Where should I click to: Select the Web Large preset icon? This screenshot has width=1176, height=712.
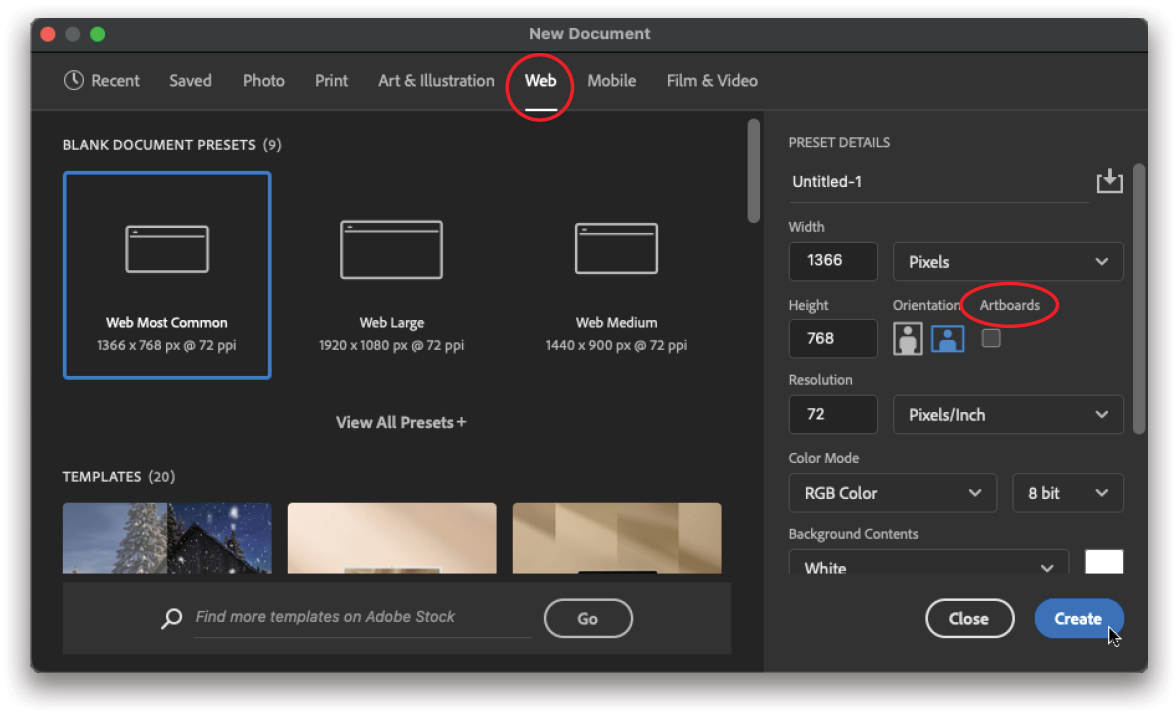[391, 248]
